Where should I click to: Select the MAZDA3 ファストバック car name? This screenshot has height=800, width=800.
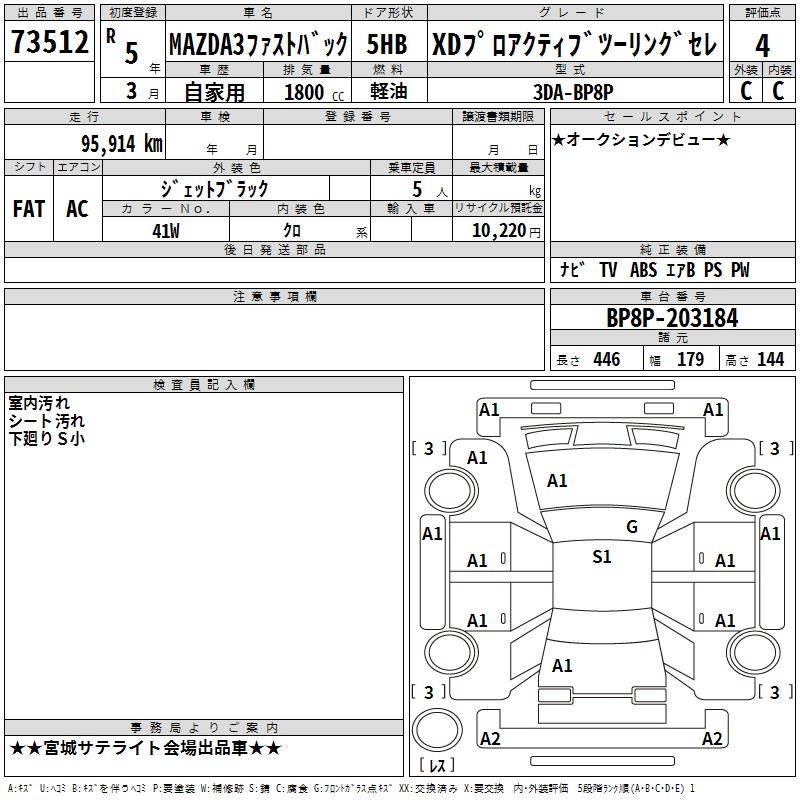coord(257,45)
